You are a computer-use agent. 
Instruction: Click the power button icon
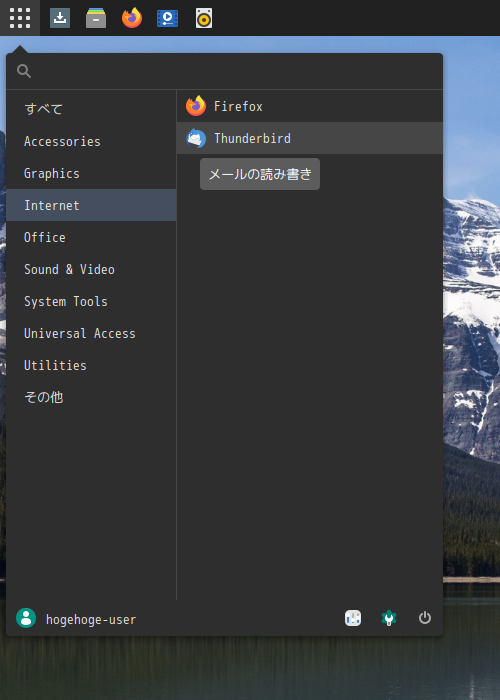pos(425,618)
